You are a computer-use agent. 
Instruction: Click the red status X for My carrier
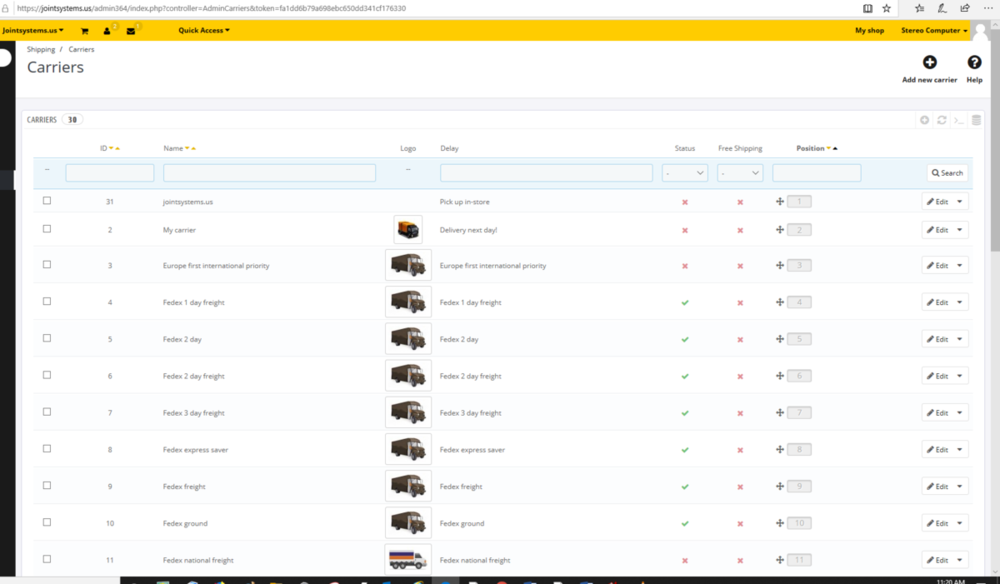685,230
